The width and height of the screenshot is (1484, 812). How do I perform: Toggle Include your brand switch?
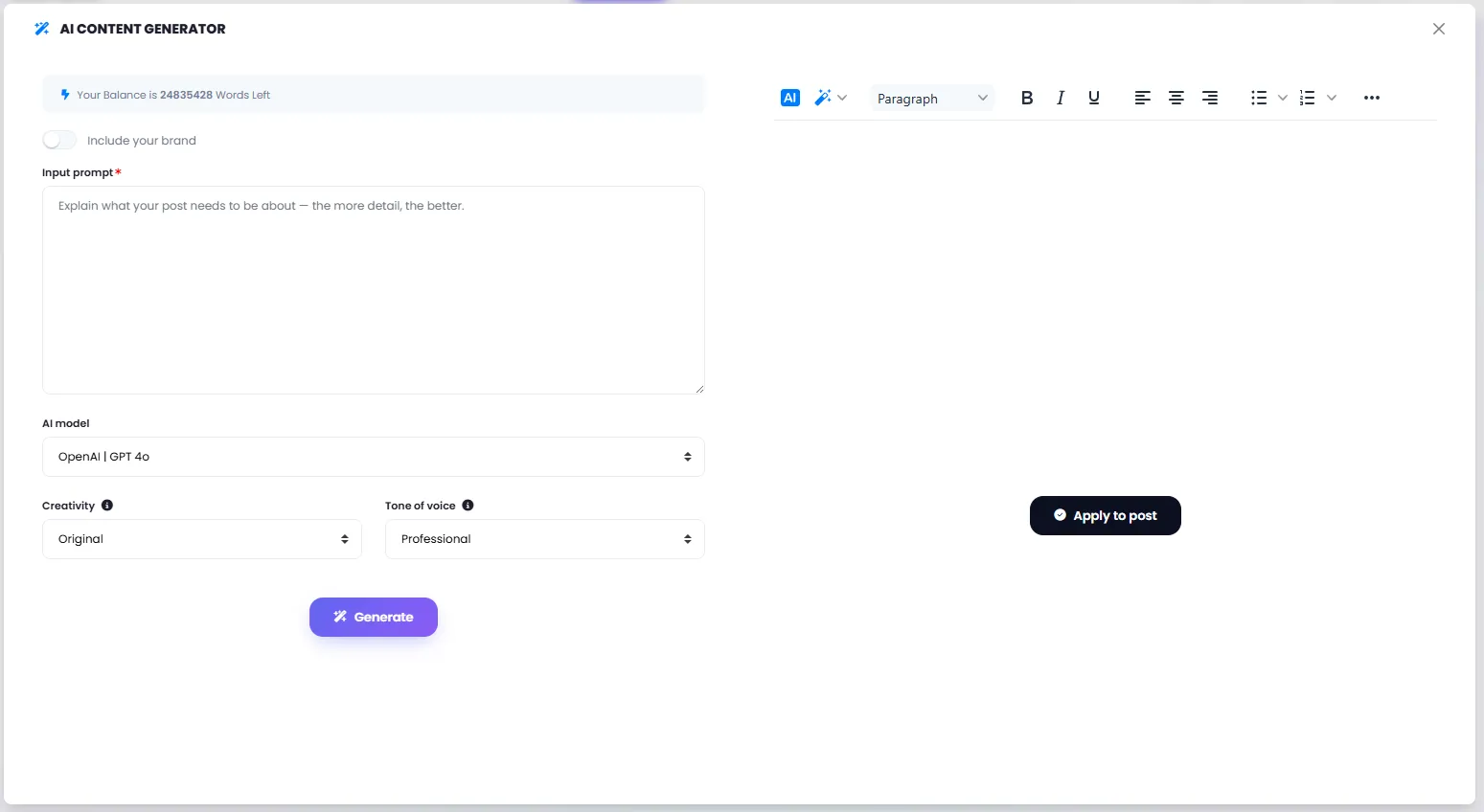click(x=59, y=140)
